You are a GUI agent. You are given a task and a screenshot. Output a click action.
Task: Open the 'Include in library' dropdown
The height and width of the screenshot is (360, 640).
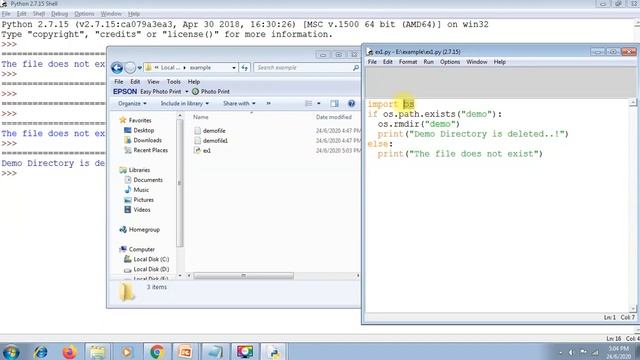point(184,104)
